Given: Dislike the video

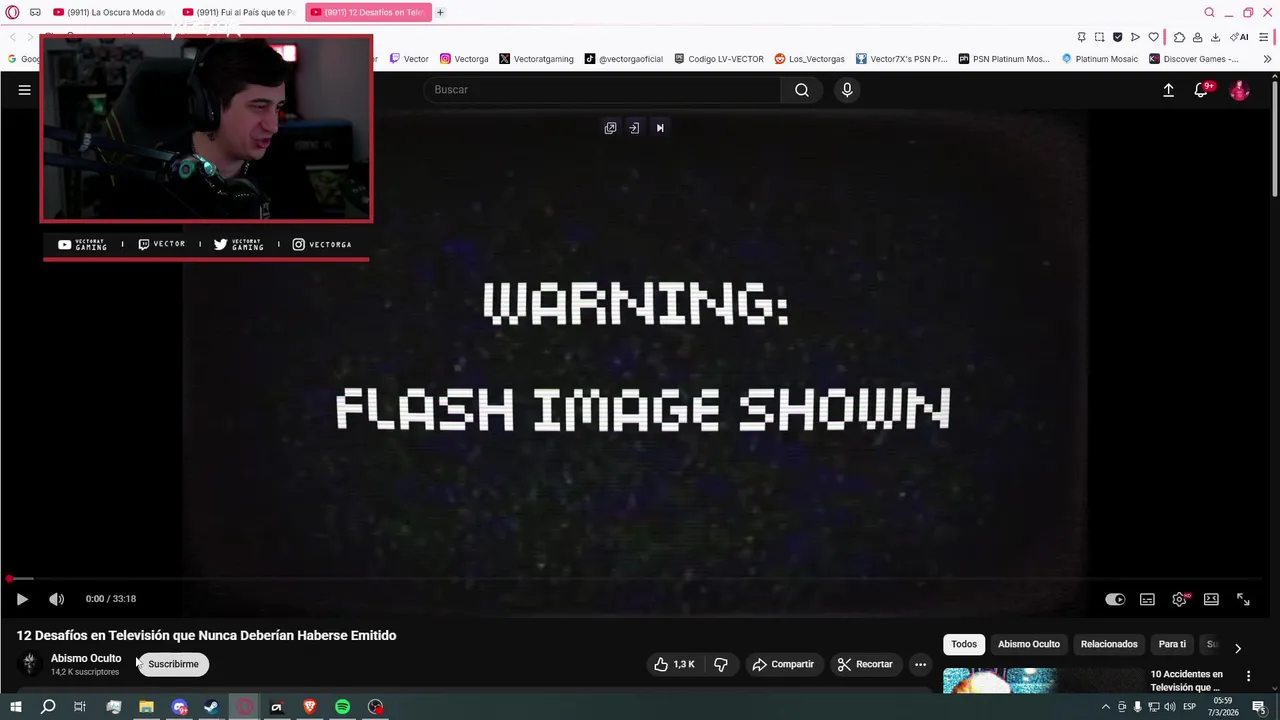Looking at the screenshot, I should (721, 664).
